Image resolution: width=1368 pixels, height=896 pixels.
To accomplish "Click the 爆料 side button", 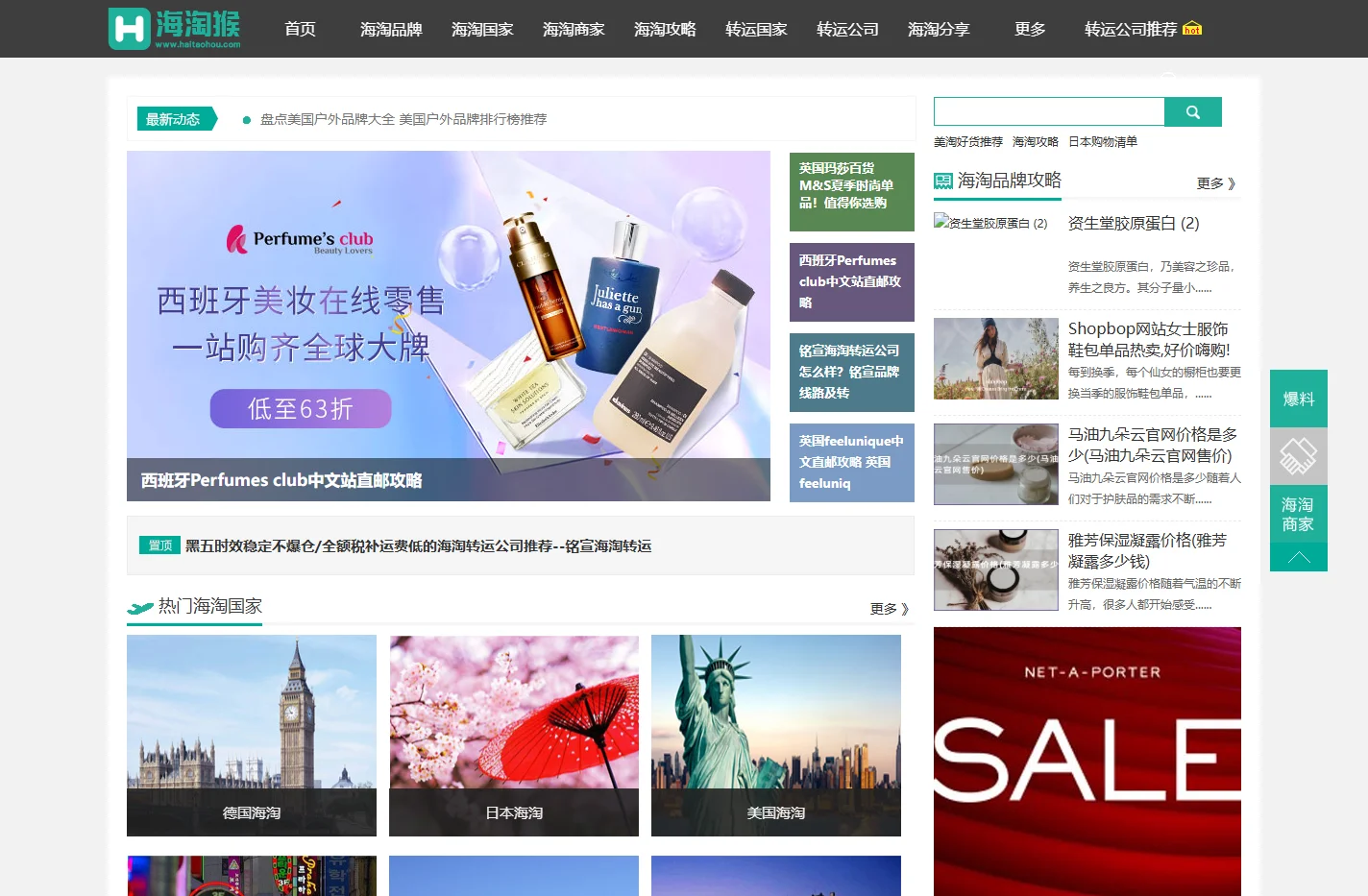I will click(x=1299, y=399).
